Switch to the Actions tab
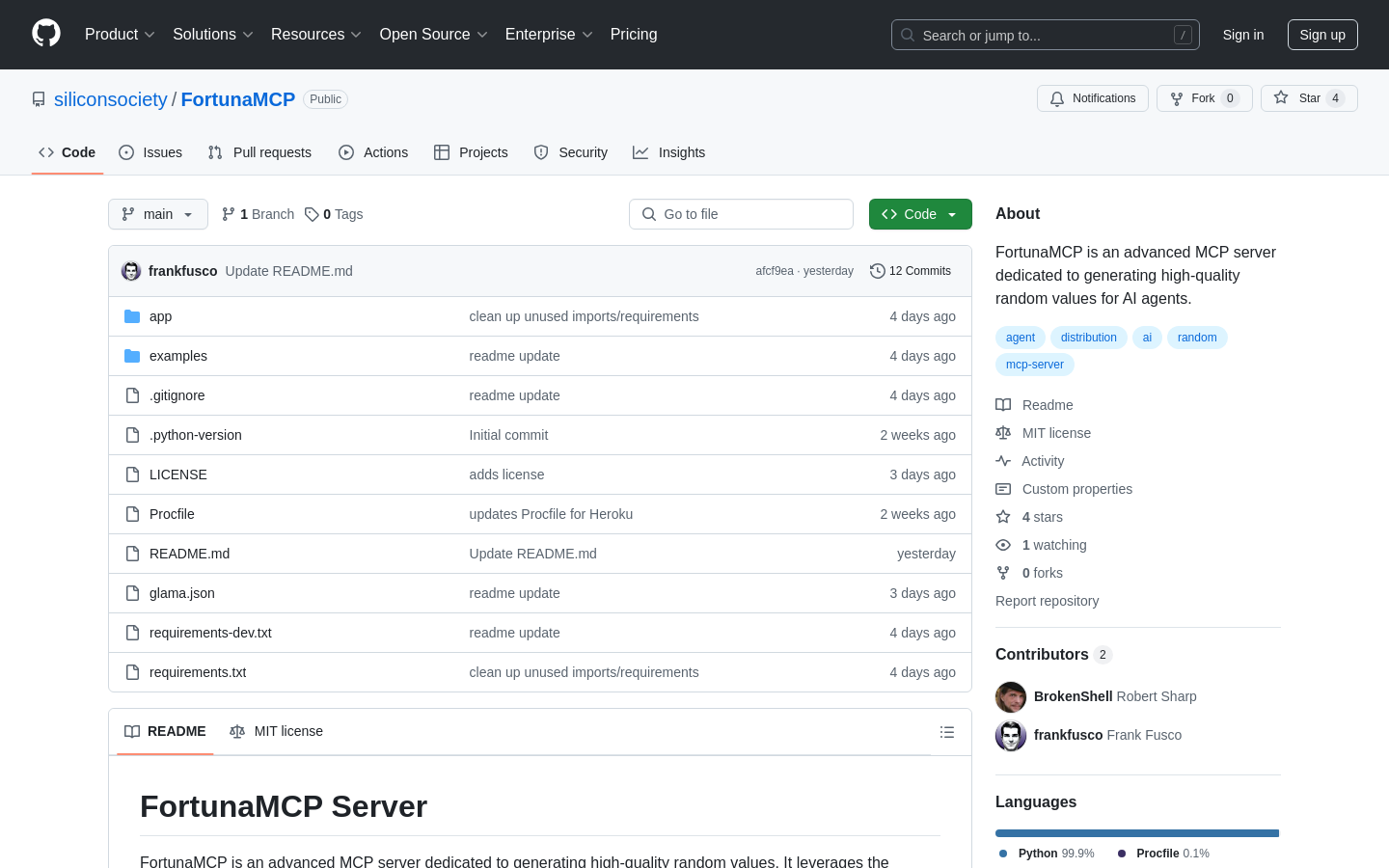 (x=373, y=152)
